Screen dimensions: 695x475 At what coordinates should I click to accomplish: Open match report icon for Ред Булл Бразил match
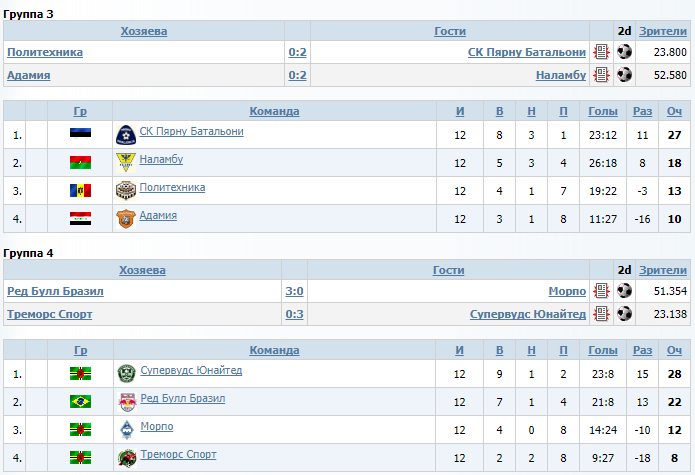click(601, 291)
